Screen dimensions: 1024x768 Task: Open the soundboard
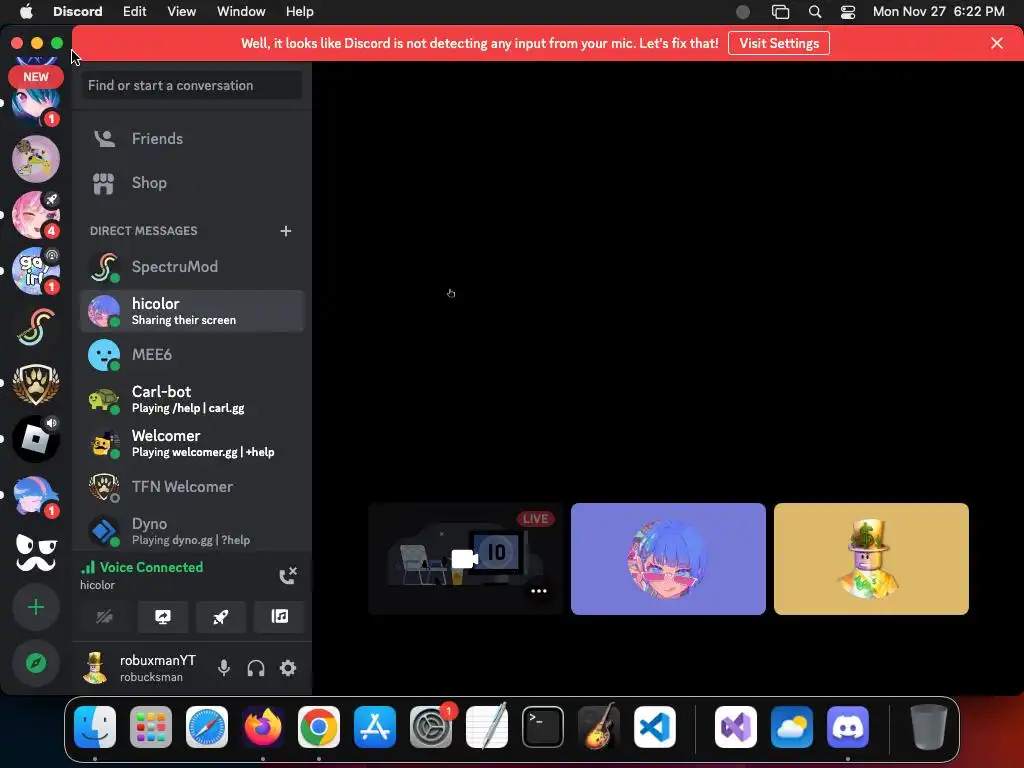point(280,617)
